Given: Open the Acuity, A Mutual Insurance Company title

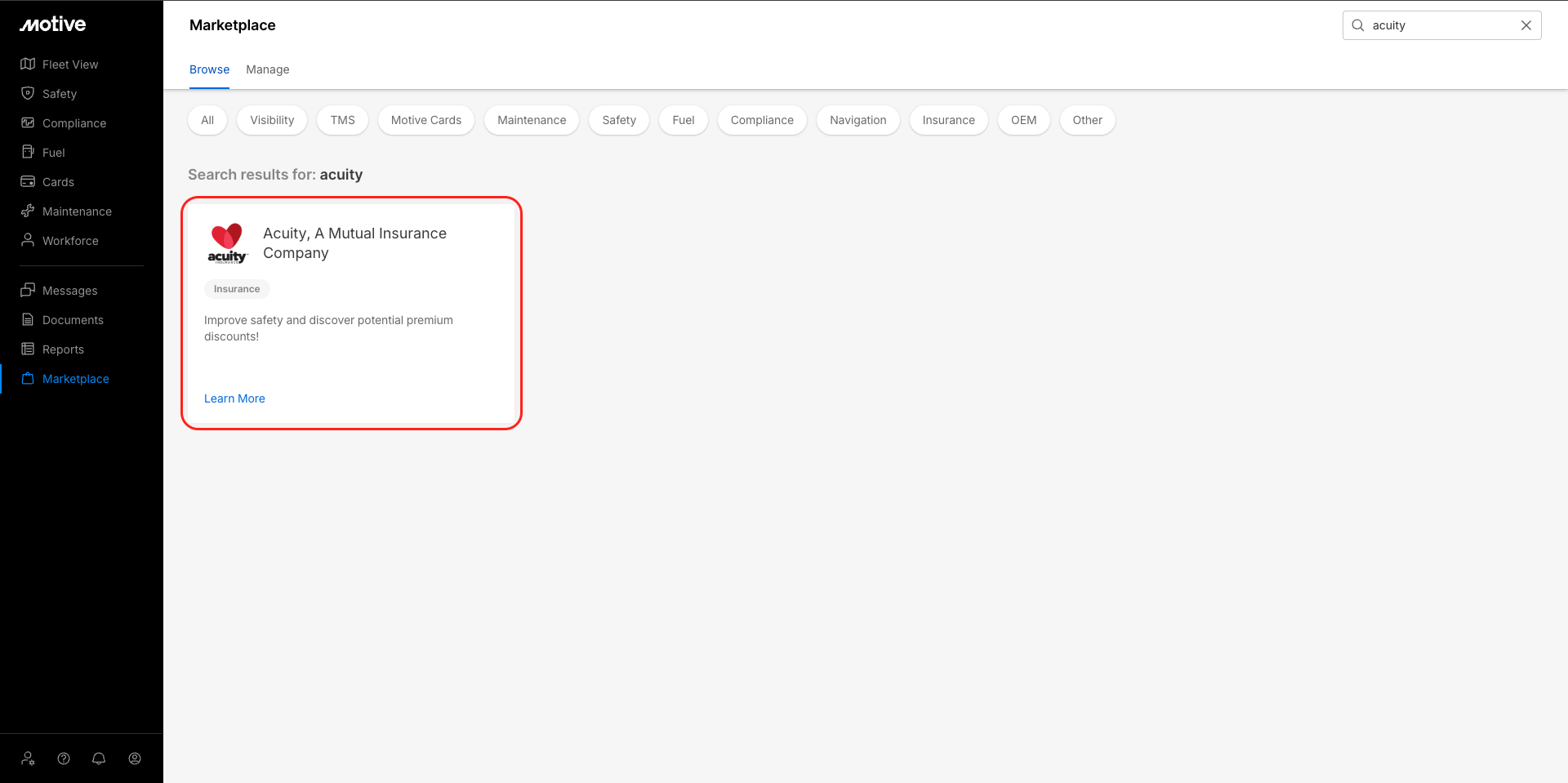Looking at the screenshot, I should [x=354, y=243].
